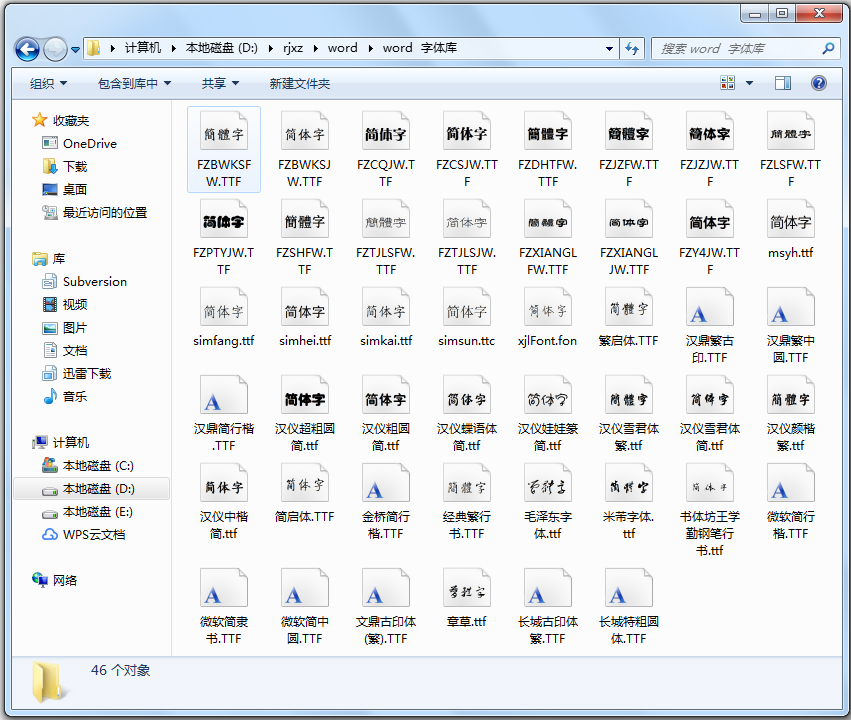Select the simsun.ttc font file icon
Image resolution: width=851 pixels, height=720 pixels.
pos(467,308)
